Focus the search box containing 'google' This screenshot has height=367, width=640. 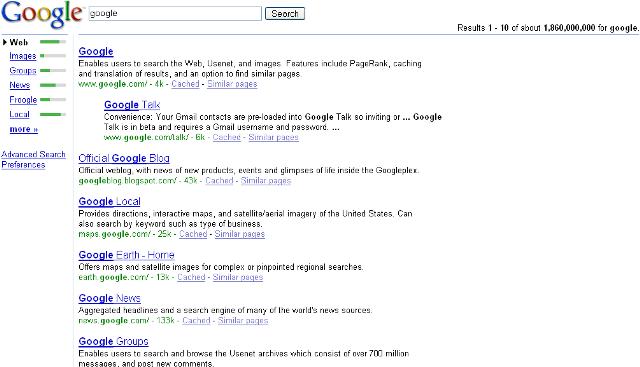click(x=175, y=13)
